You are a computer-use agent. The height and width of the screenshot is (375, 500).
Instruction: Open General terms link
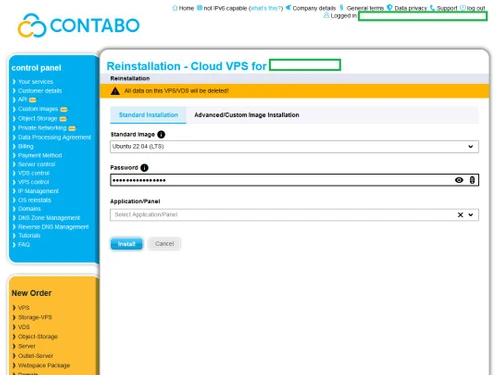pos(365,8)
